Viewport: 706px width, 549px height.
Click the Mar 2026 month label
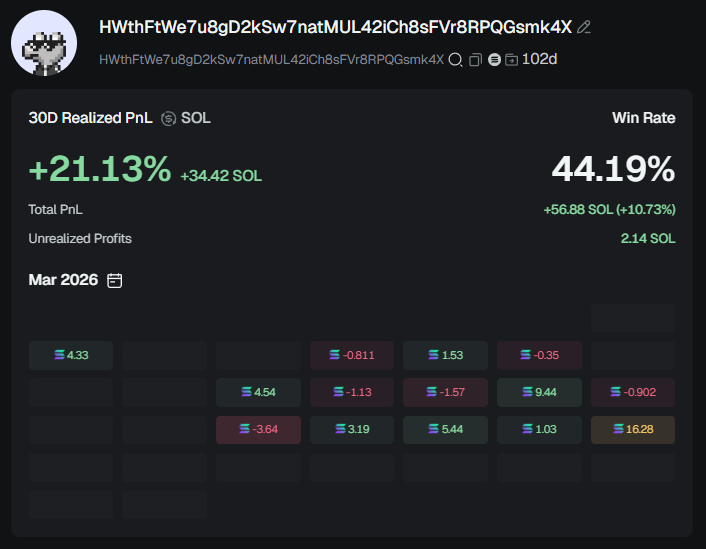(63, 280)
